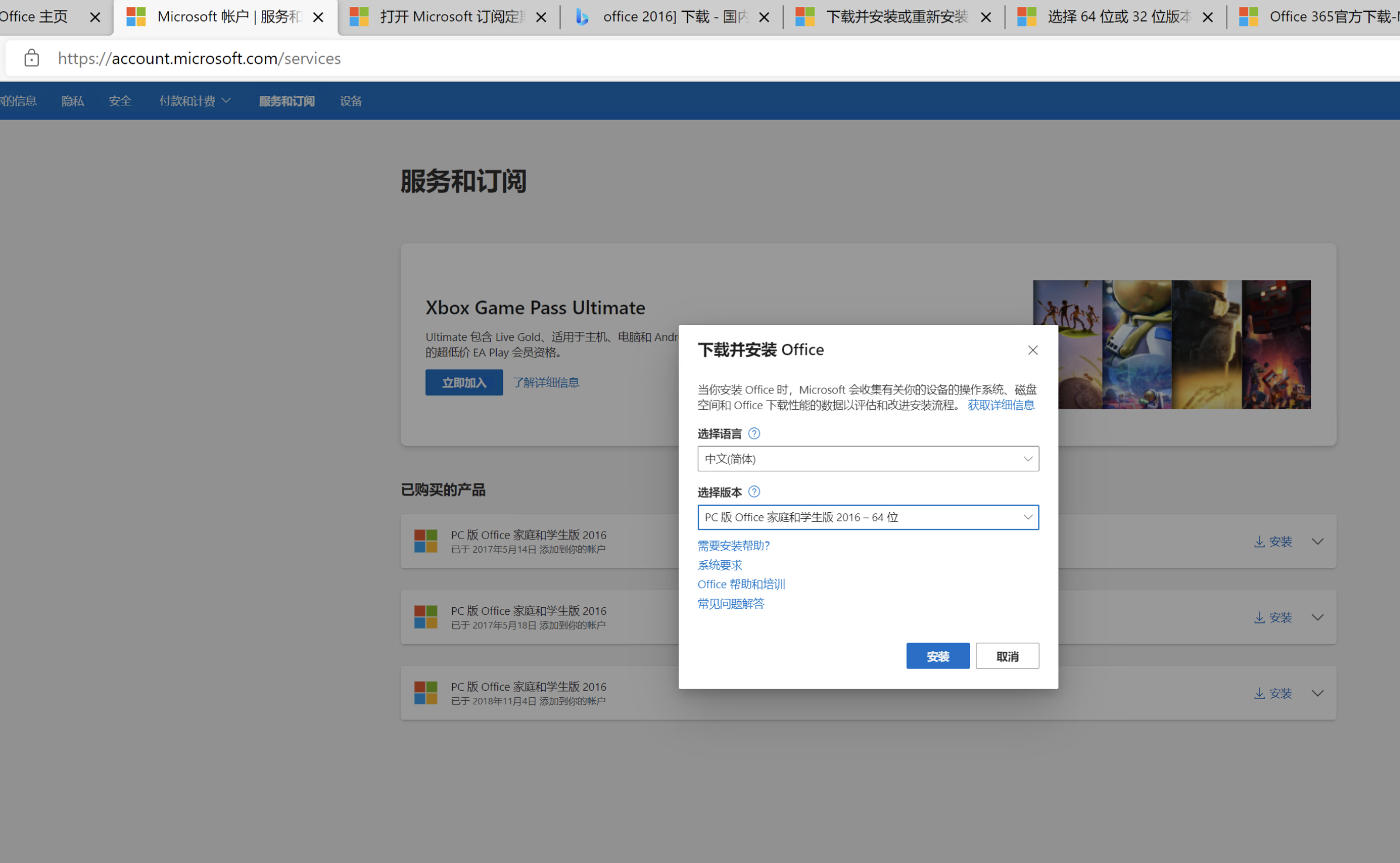Open the Office help and training link
This screenshot has width=1400, height=863.
tap(740, 584)
